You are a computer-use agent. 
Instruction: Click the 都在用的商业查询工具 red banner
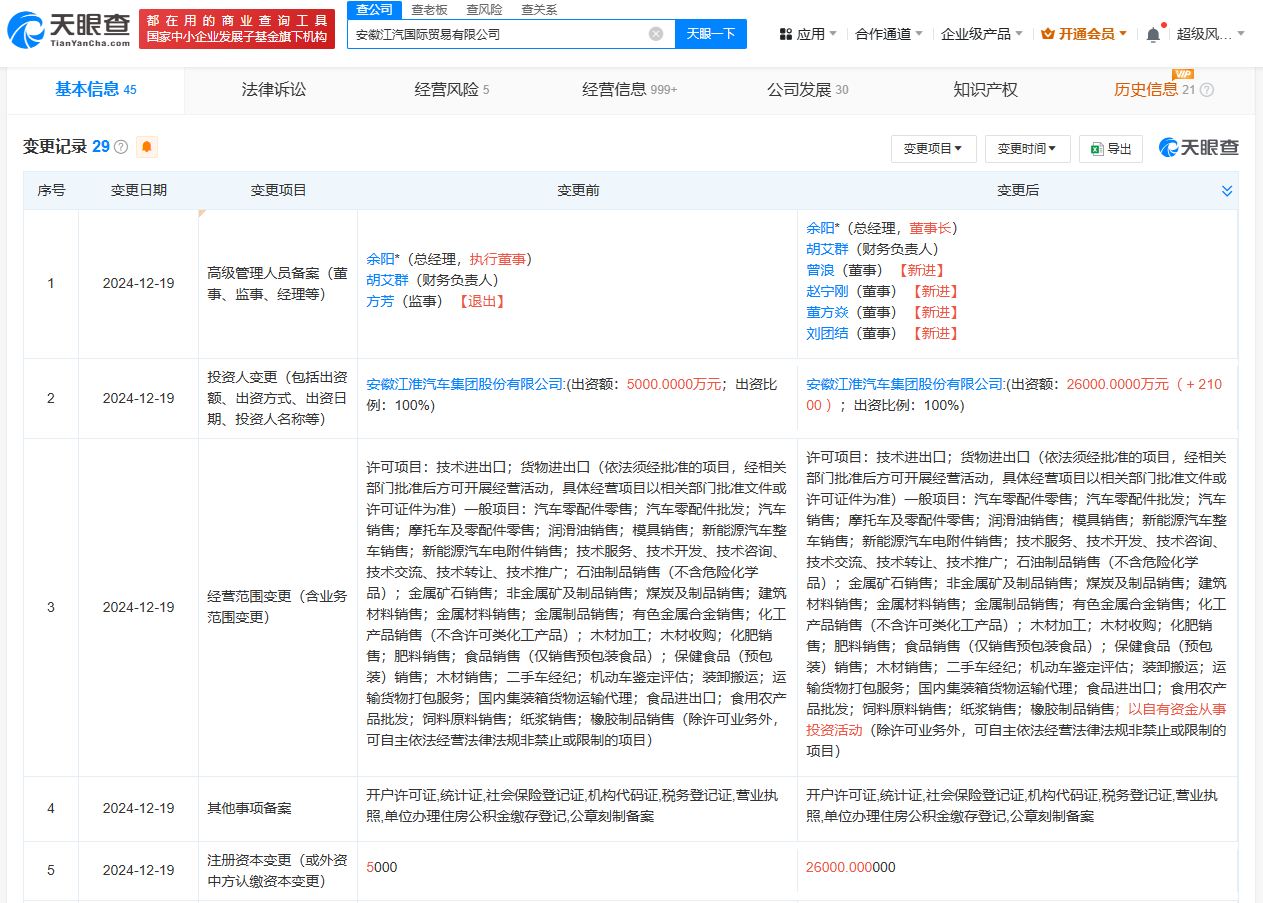[x=237, y=29]
